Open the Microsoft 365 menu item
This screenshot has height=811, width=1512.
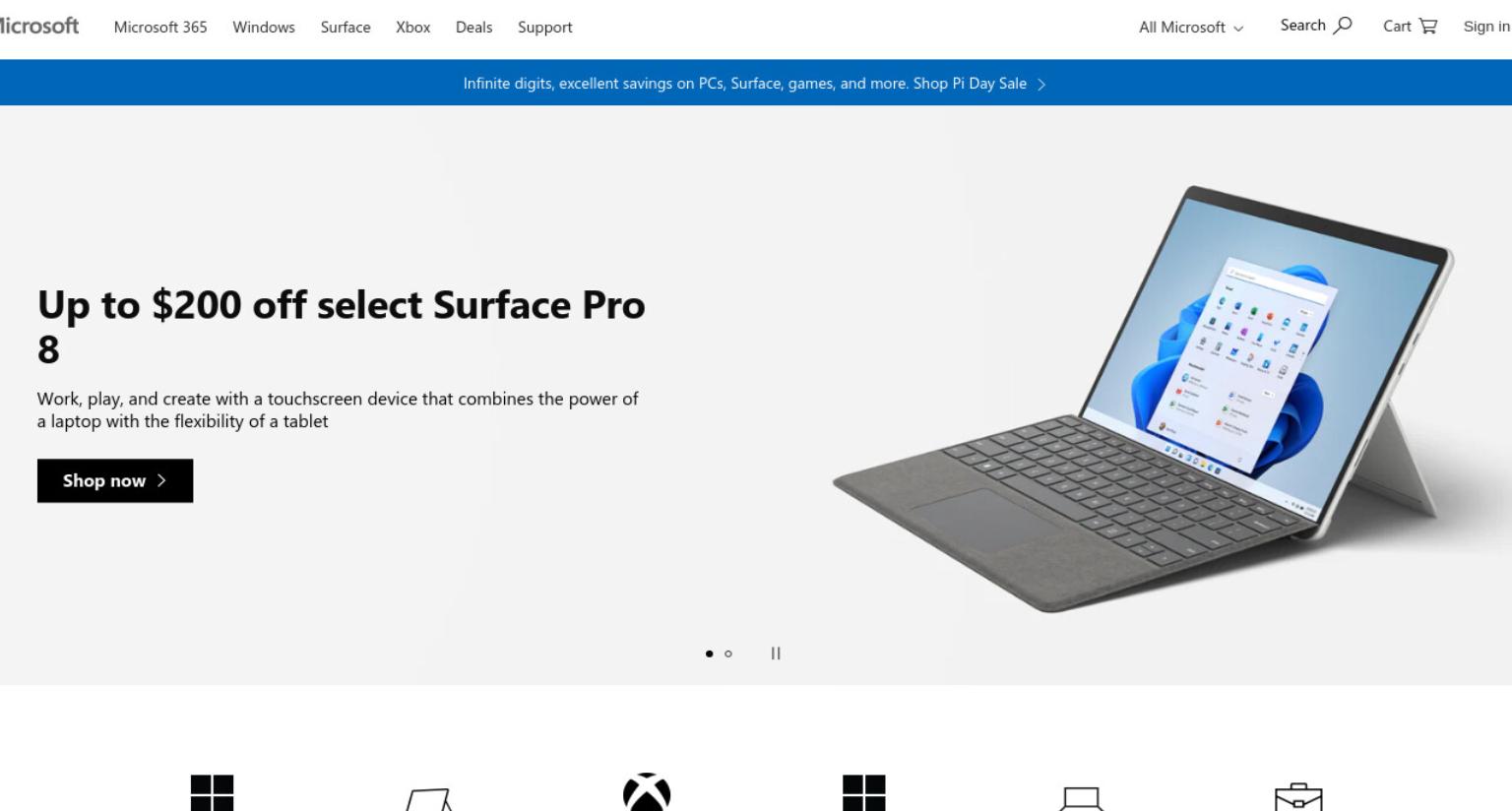[160, 28]
